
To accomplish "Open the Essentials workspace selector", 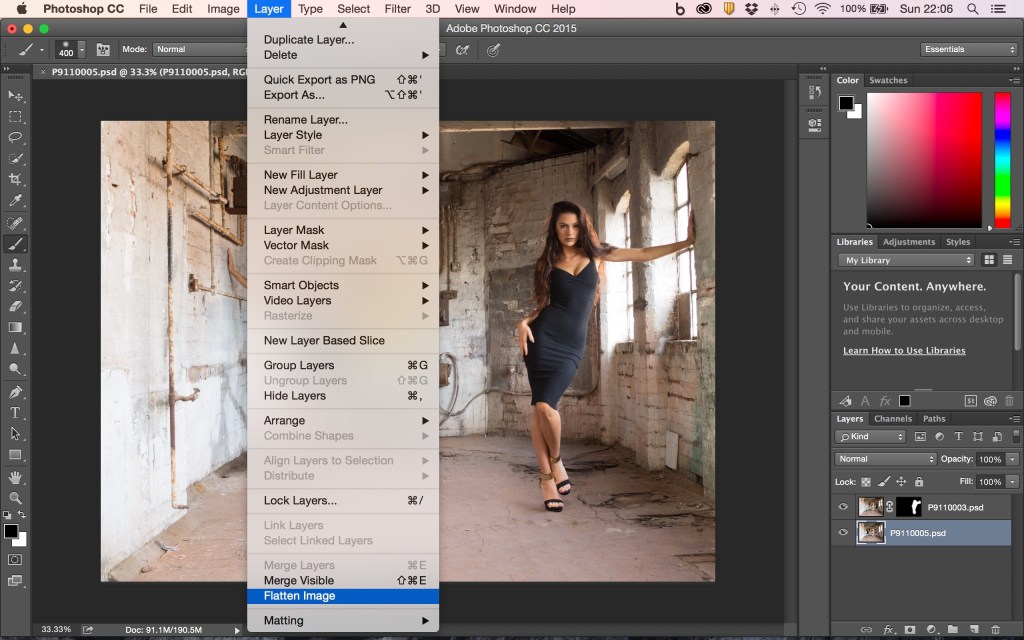I will pos(967,48).
